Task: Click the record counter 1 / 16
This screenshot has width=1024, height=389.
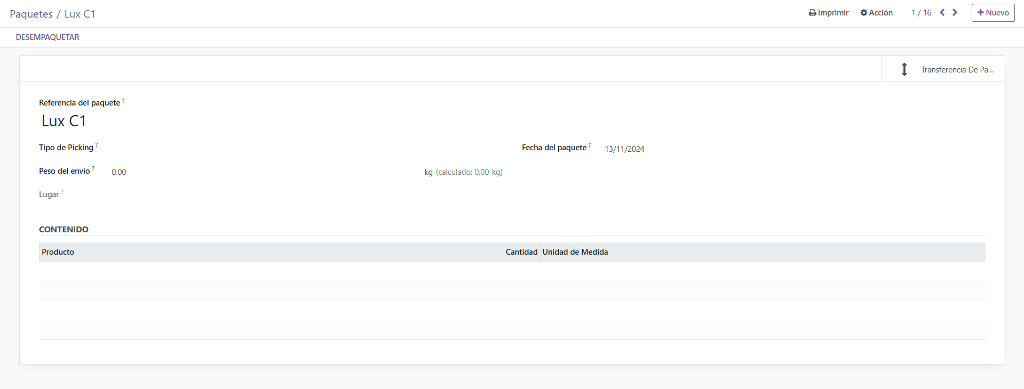Action: [x=921, y=12]
